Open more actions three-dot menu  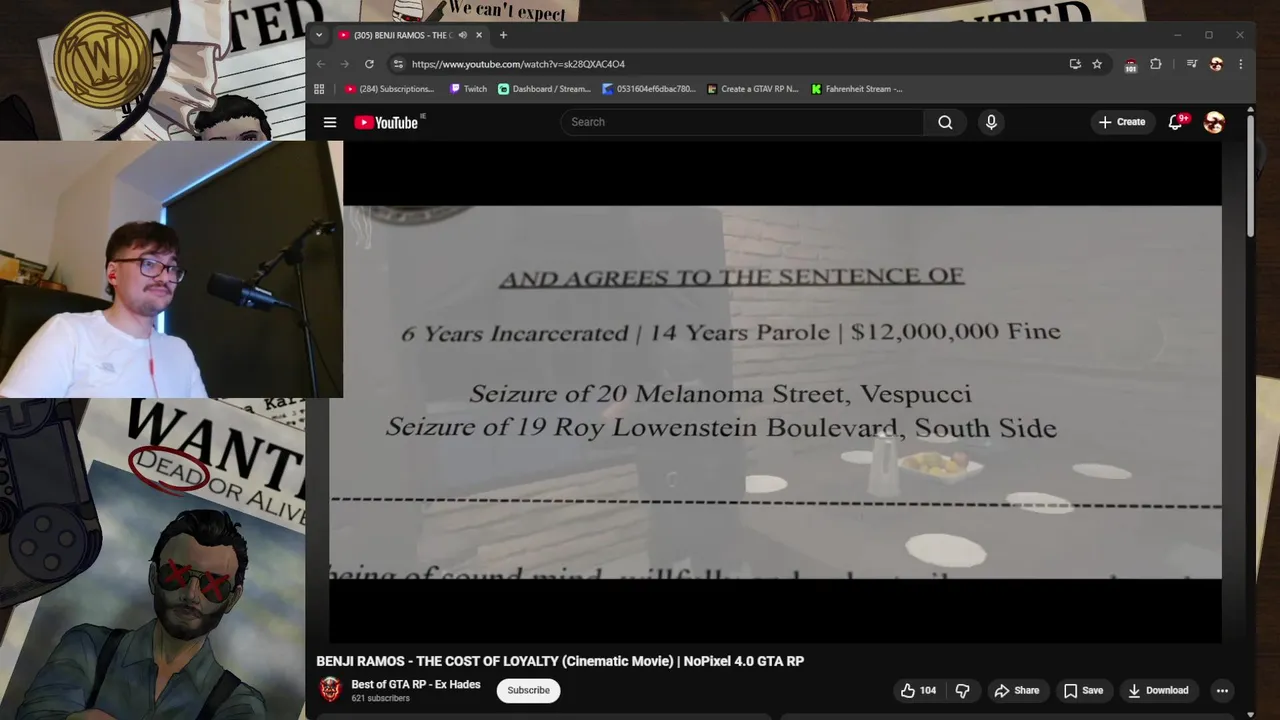(x=1222, y=690)
